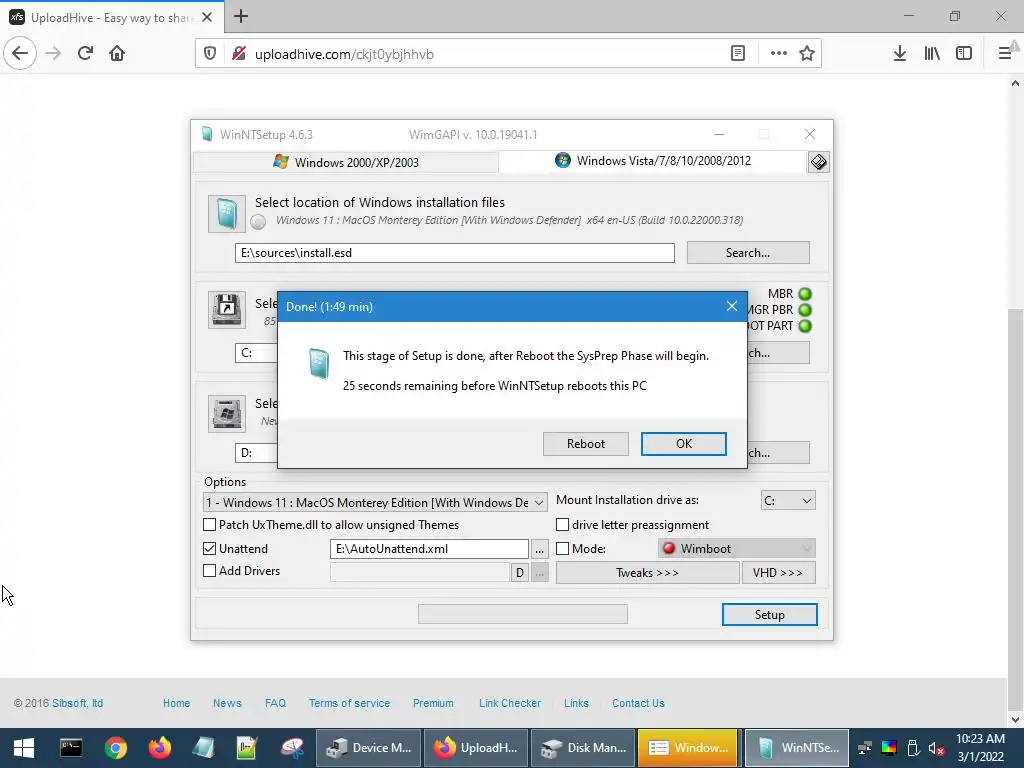Open the Wimboot mode dropdown
Screen dimensions: 1024x768
[x=737, y=549]
